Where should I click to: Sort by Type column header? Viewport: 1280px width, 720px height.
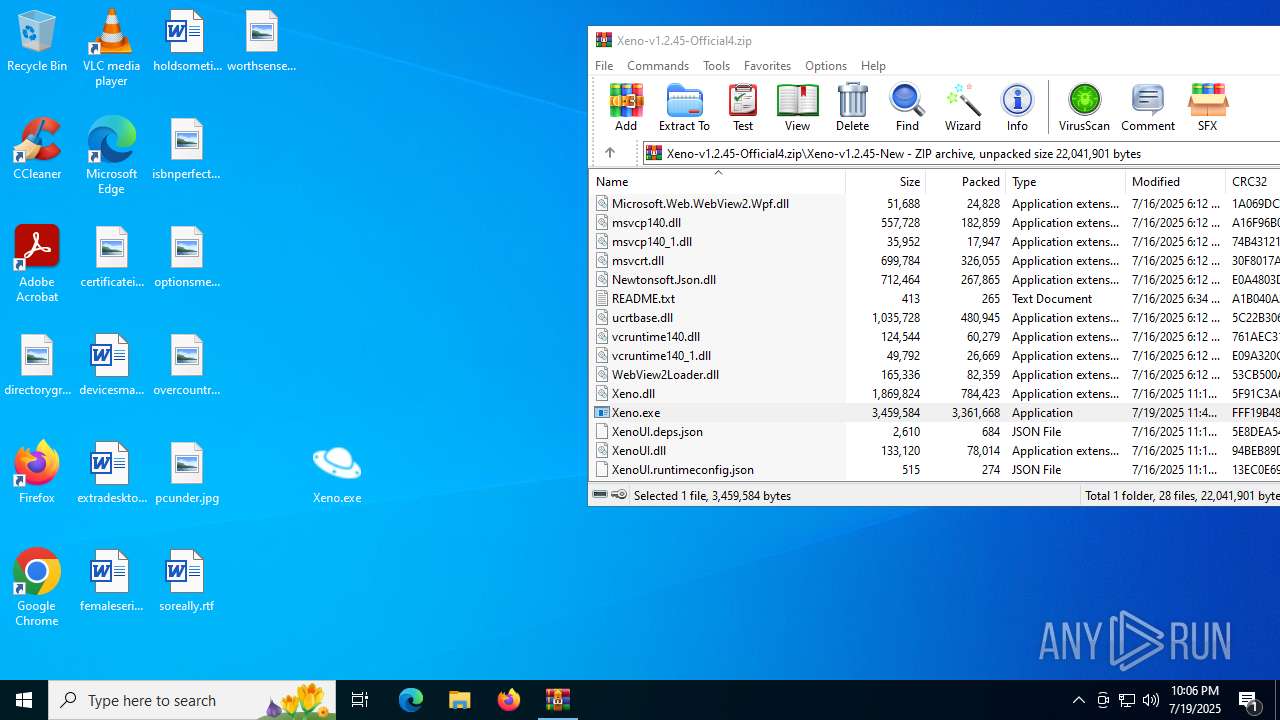1066,181
